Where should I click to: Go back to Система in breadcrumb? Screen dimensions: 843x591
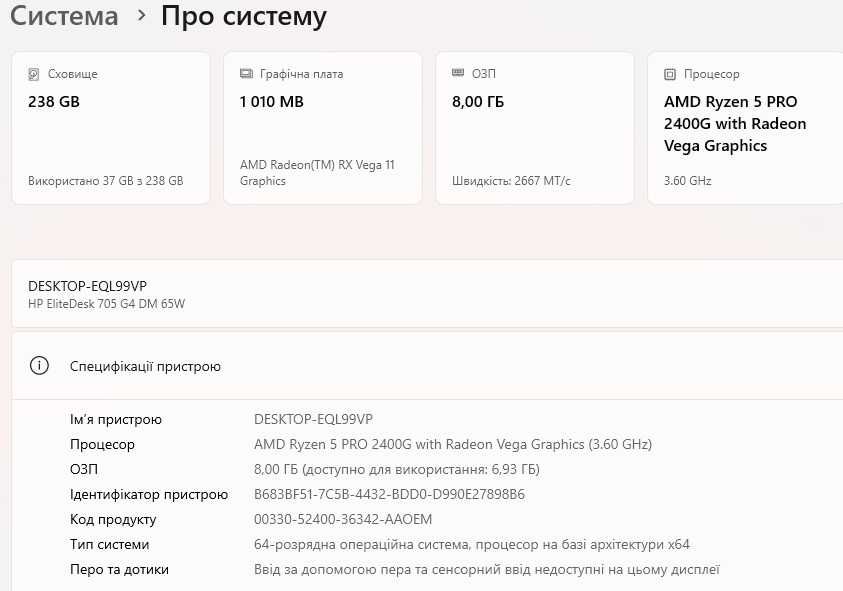tap(64, 16)
